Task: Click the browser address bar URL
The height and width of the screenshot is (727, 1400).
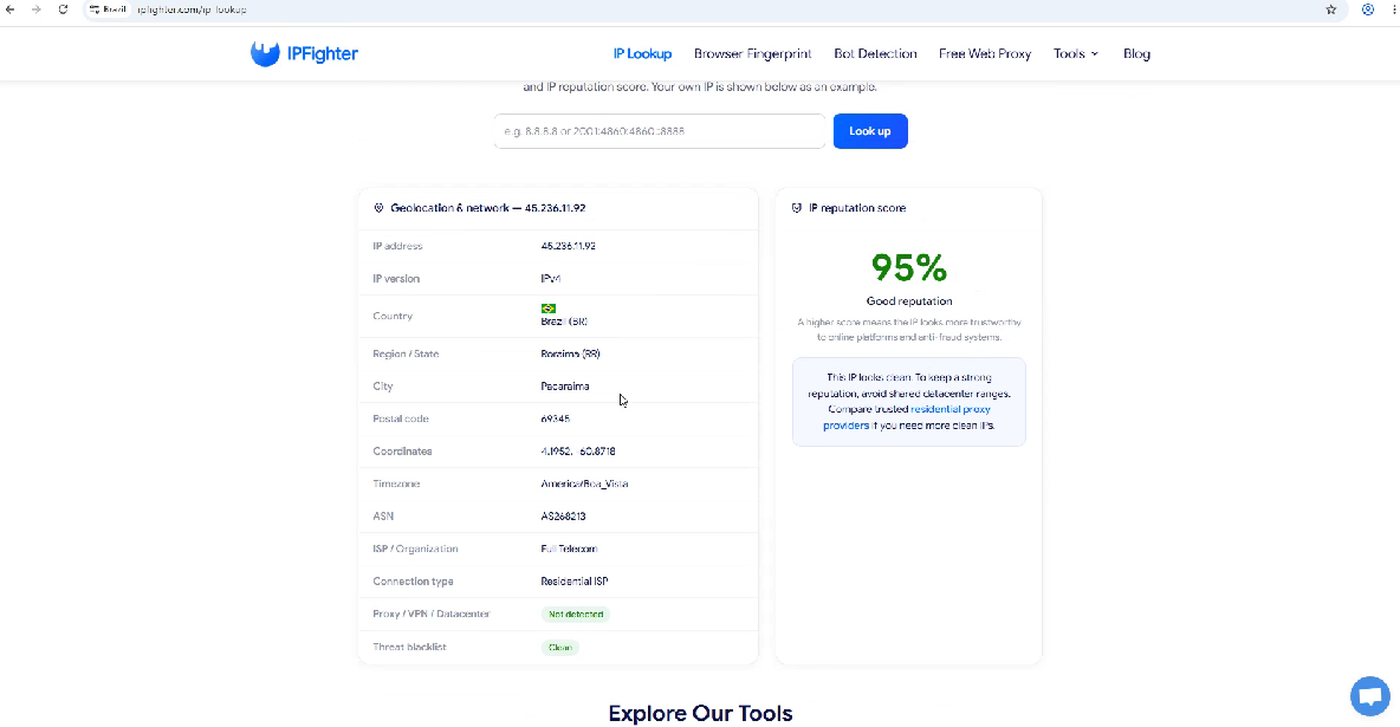Action: point(192,10)
